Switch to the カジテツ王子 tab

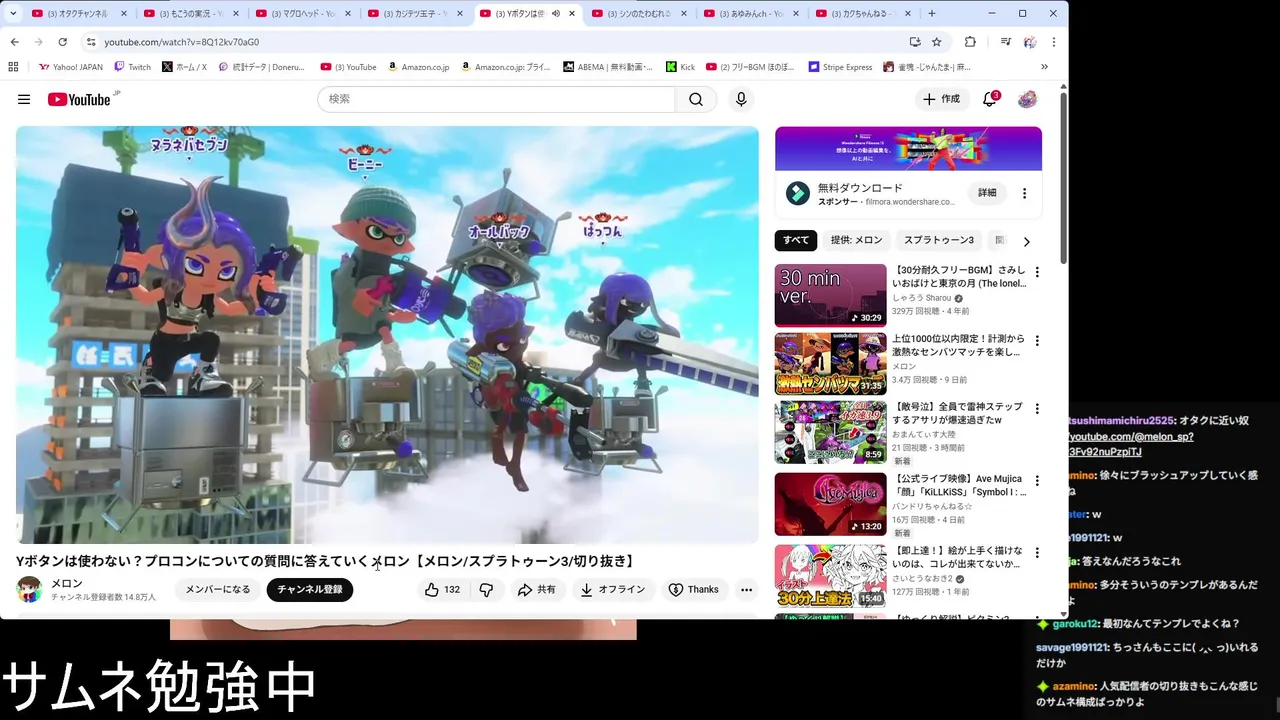point(415,14)
